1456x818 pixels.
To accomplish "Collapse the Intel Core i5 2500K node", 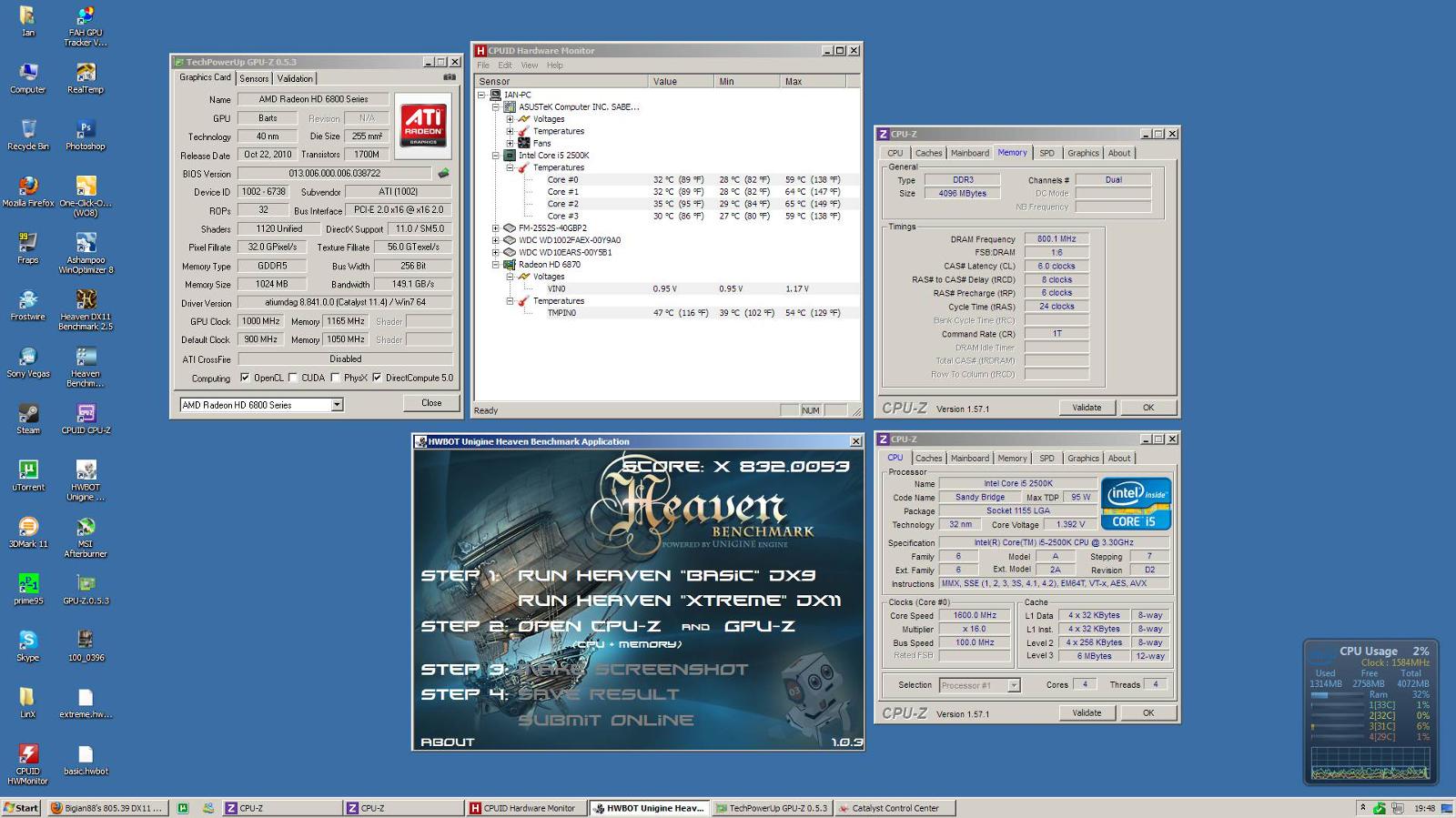I will [x=496, y=156].
